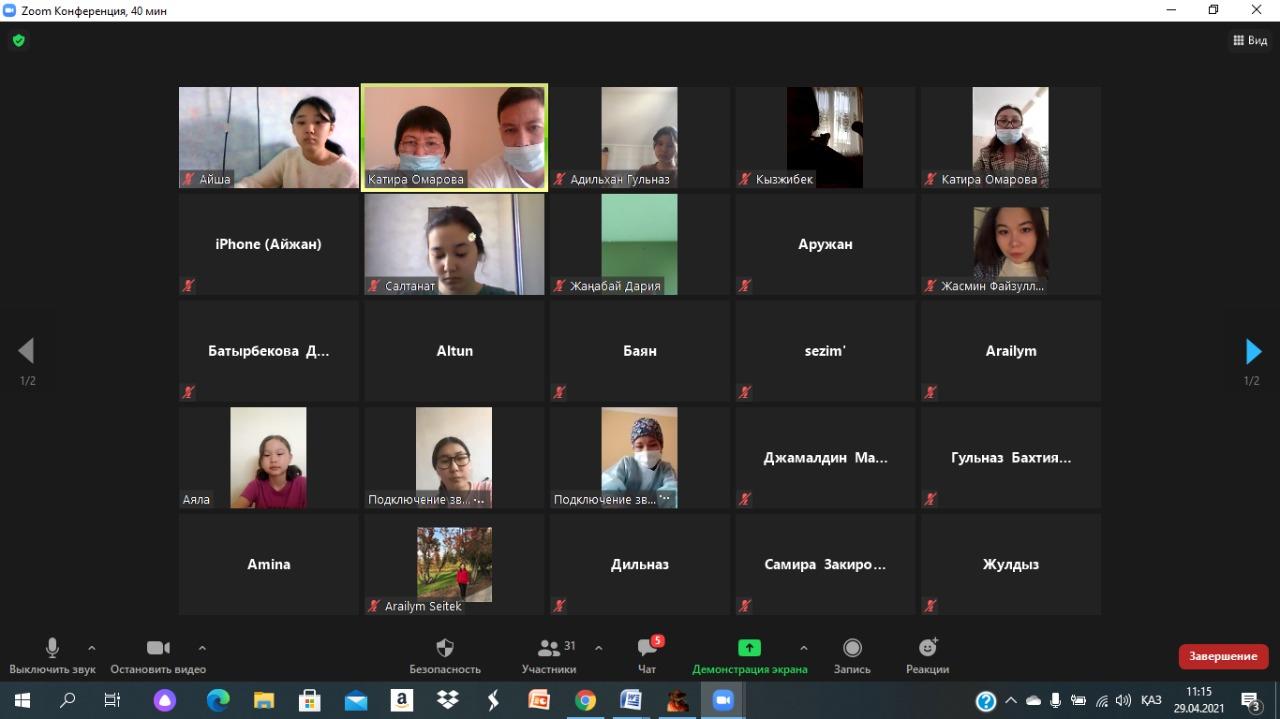Image resolution: width=1280 pixels, height=719 pixels.
Task: Click the green encryption shield icon
Action: click(18, 41)
